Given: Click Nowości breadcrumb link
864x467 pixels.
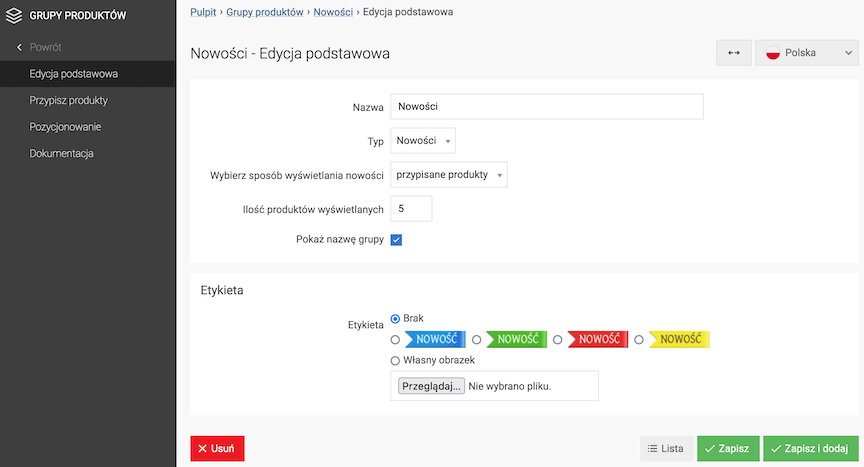Looking at the screenshot, I should 333,12.
